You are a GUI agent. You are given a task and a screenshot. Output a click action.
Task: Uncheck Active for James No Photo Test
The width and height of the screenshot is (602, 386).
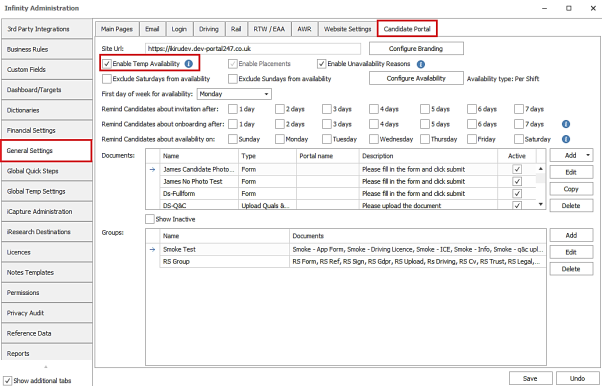pyautogui.click(x=517, y=181)
